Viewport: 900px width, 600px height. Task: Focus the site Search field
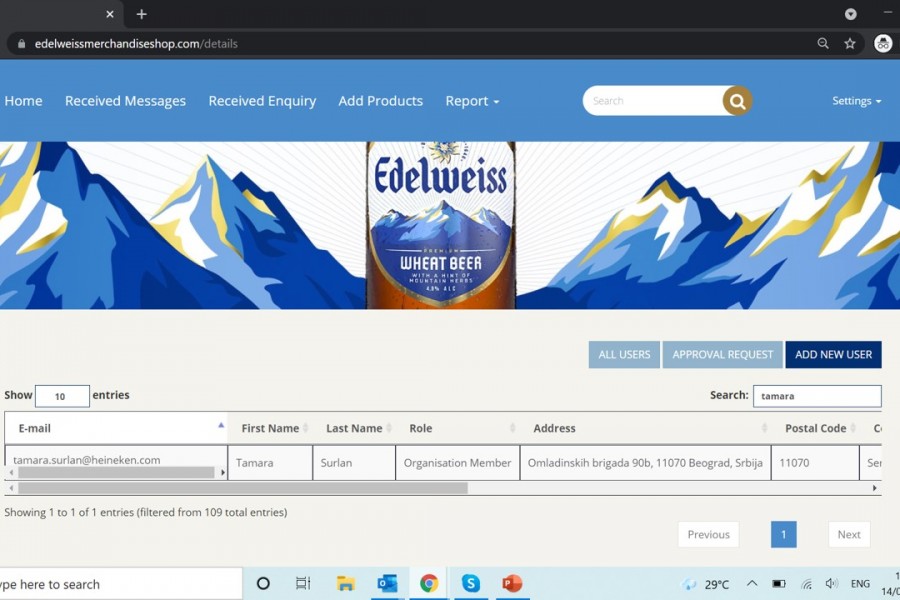(x=653, y=101)
